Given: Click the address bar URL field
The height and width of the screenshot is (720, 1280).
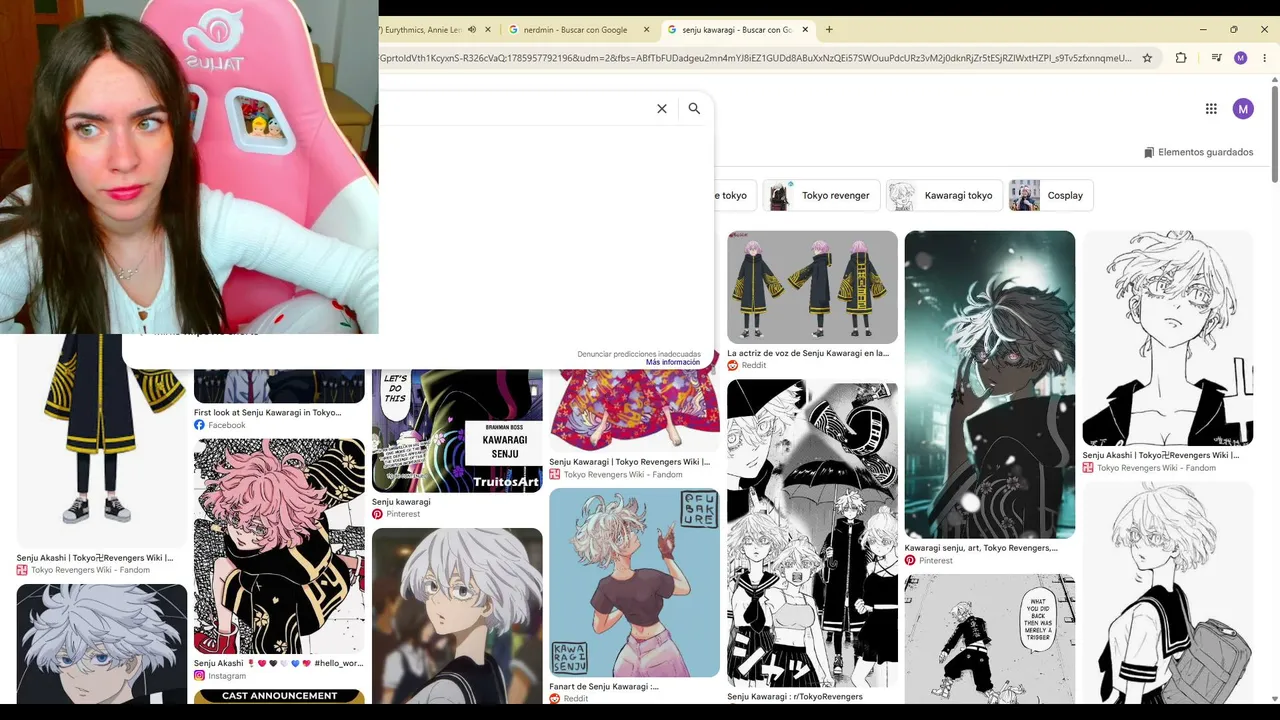Looking at the screenshot, I should tap(756, 58).
